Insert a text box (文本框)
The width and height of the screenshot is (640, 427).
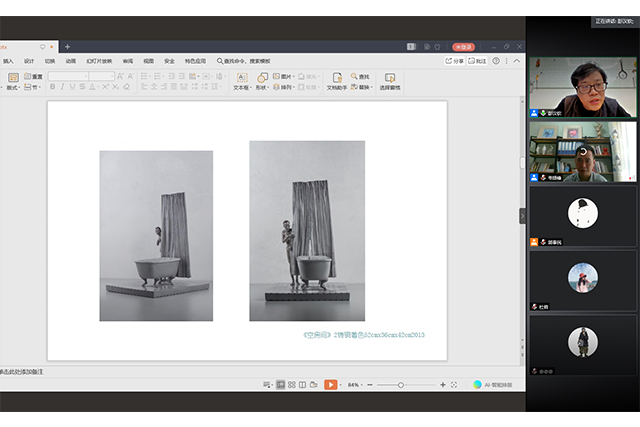click(x=241, y=80)
